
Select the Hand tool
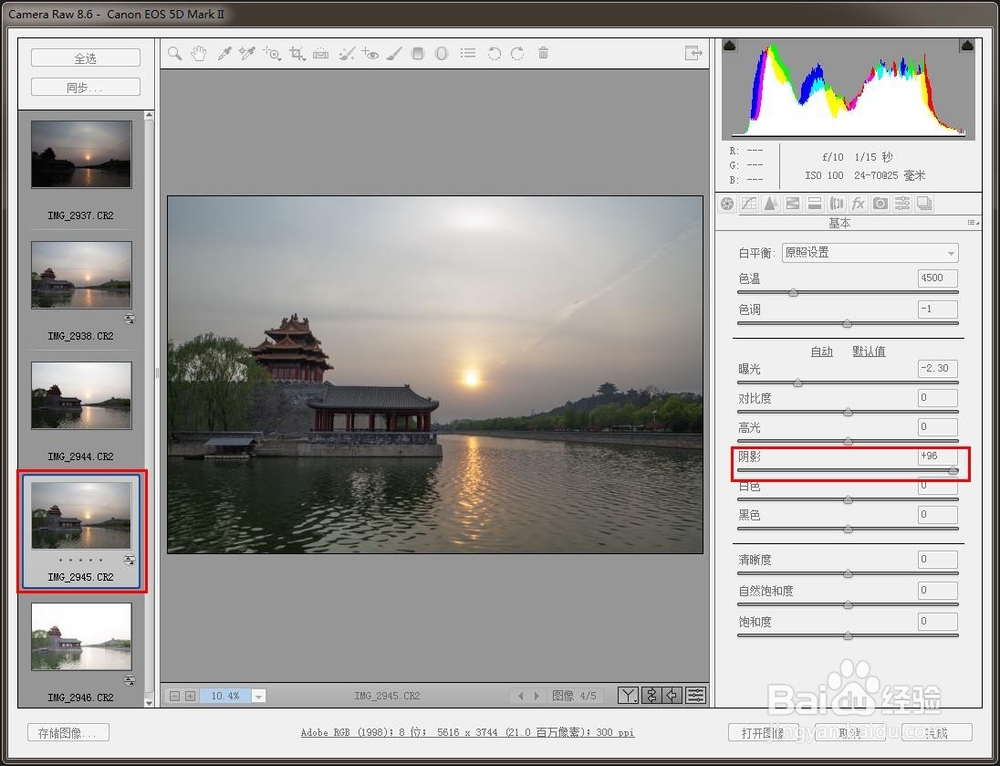(x=199, y=54)
